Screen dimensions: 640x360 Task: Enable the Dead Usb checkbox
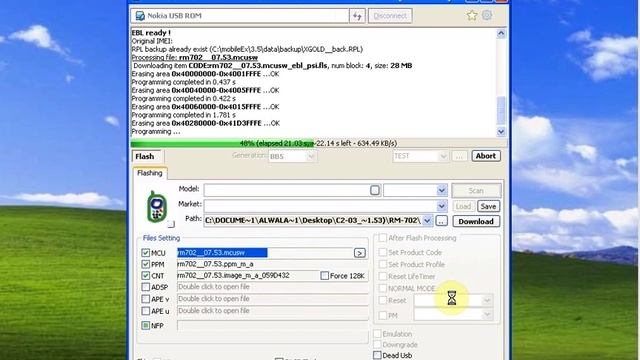378,356
